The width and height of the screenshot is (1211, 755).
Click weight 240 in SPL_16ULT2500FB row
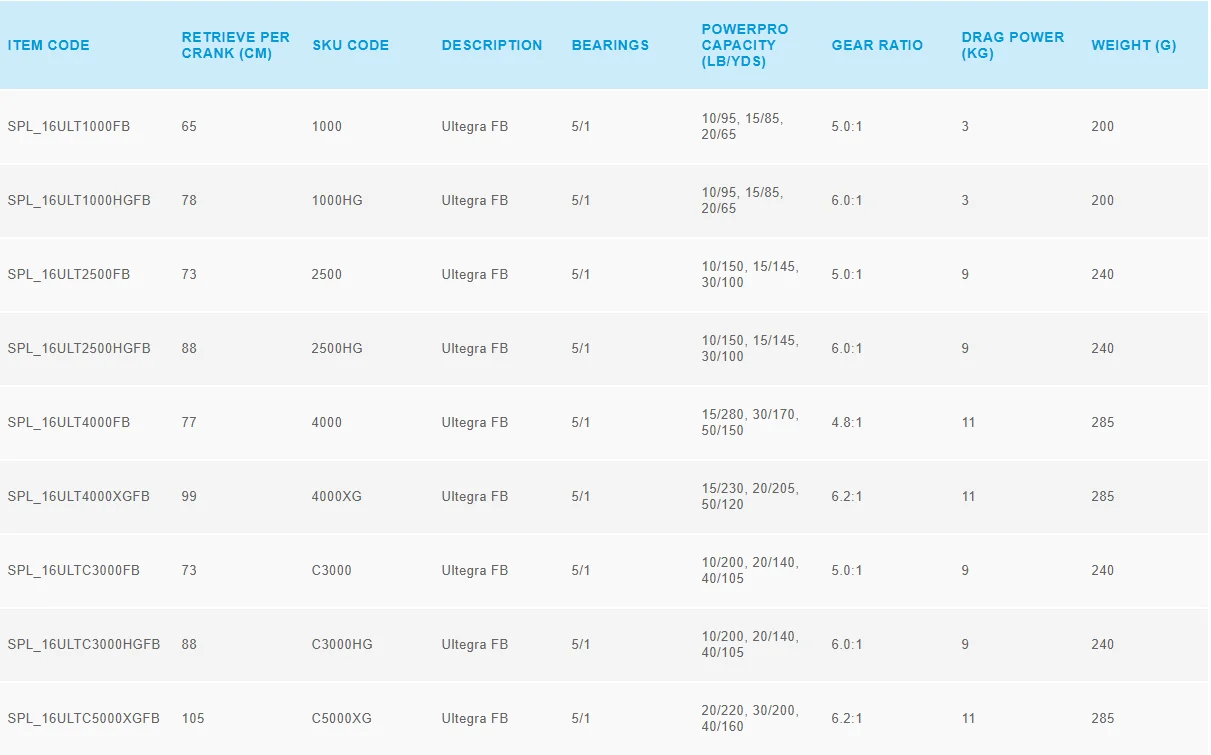[x=1103, y=274]
